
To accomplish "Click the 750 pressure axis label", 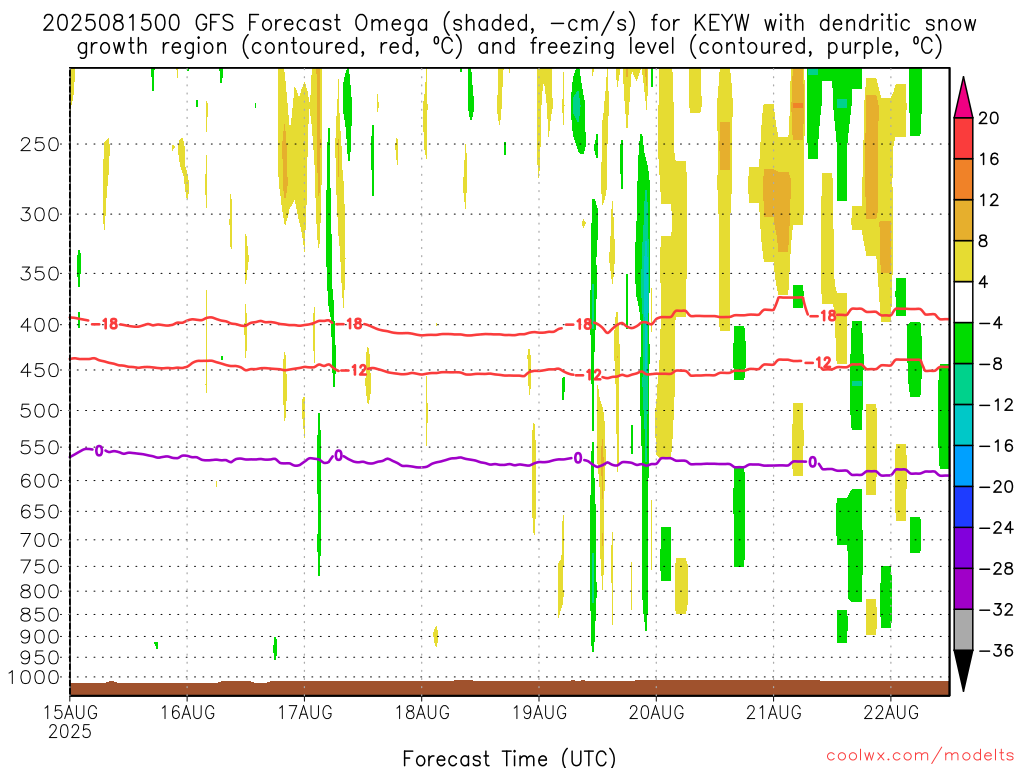I will click(40, 567).
